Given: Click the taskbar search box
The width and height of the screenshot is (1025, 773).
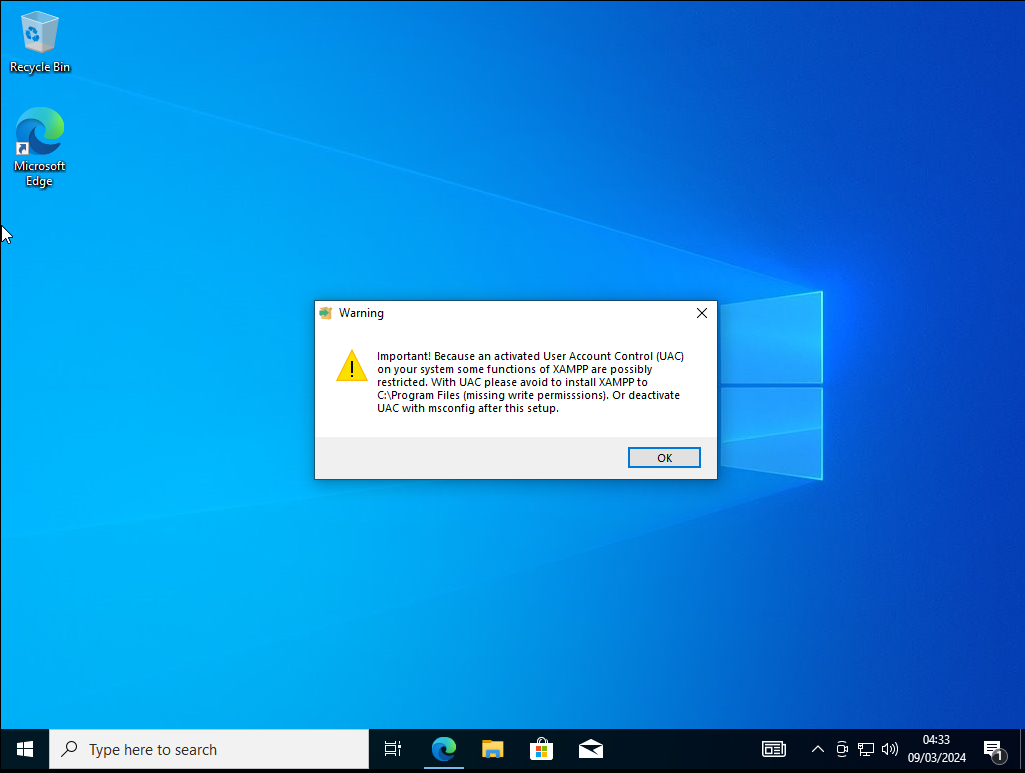Looking at the screenshot, I should 209,749.
